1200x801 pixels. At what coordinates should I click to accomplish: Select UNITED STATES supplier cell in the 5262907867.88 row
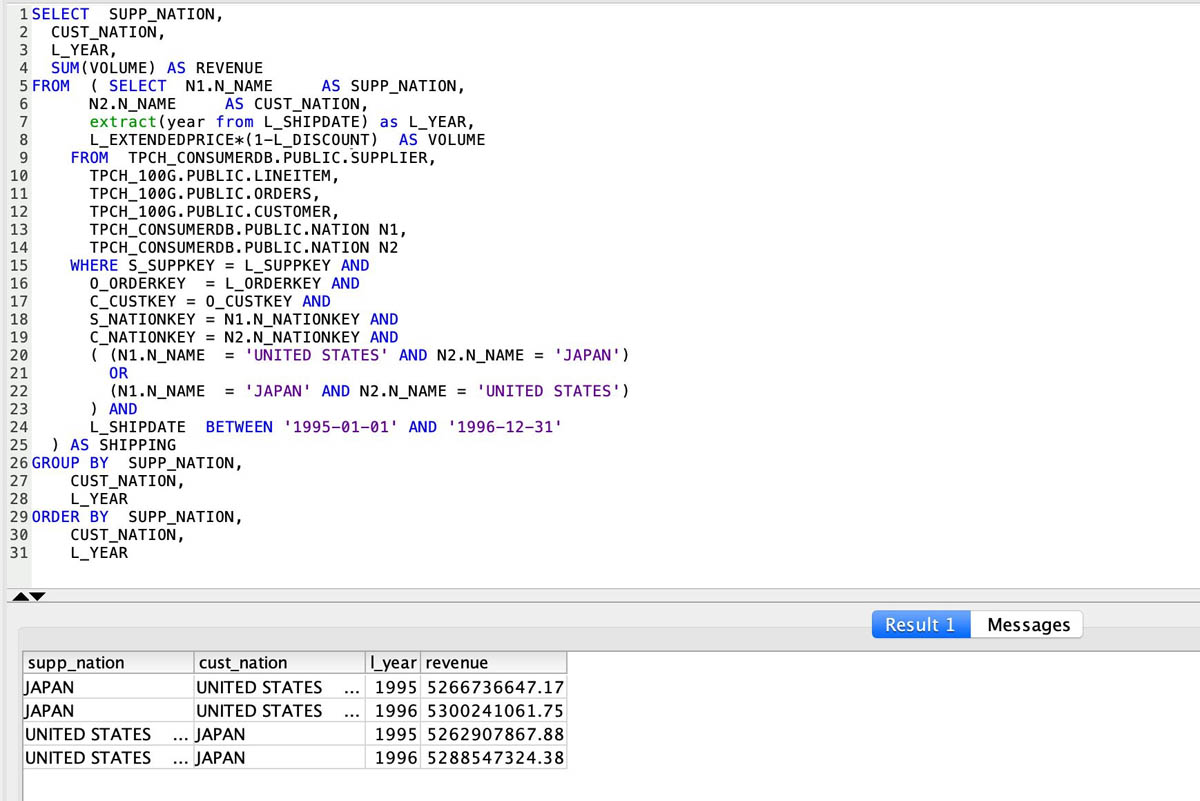[x=109, y=734]
